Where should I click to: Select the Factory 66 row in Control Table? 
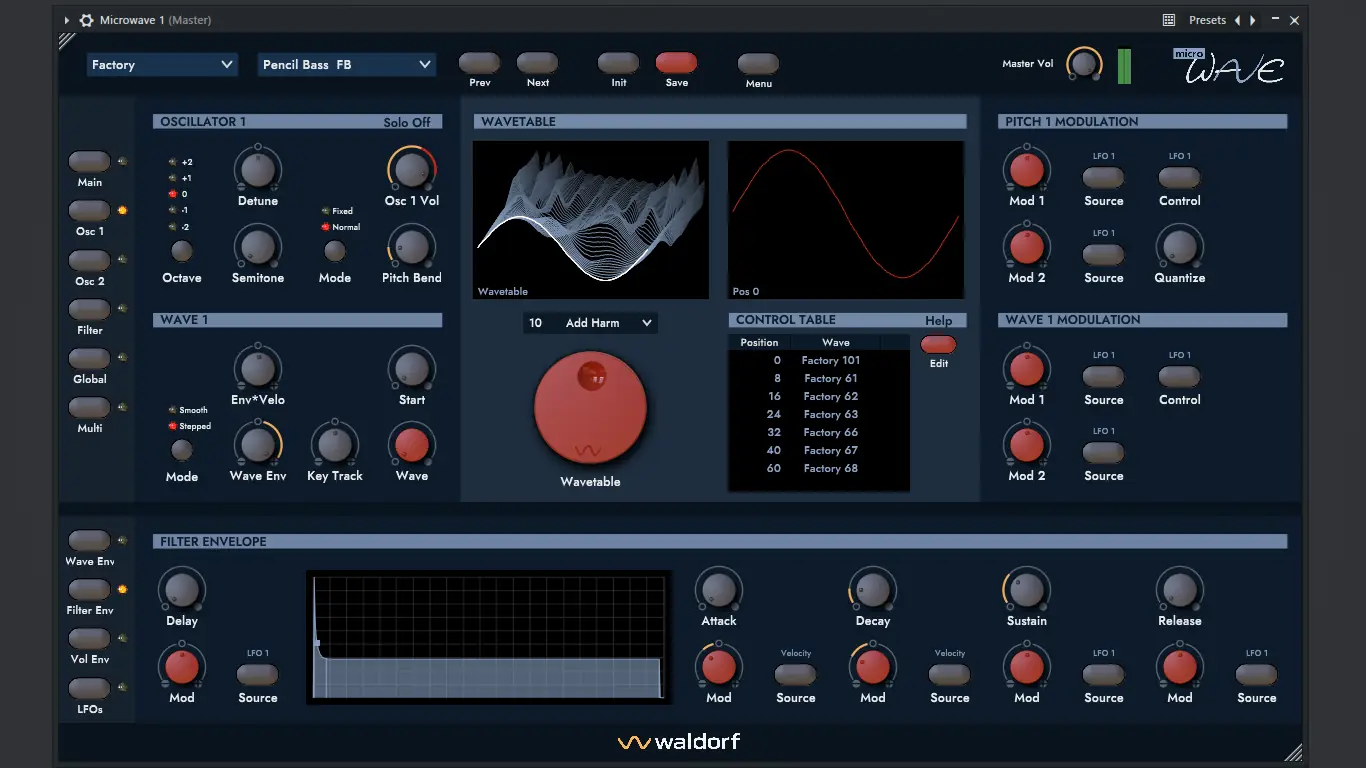(x=819, y=432)
